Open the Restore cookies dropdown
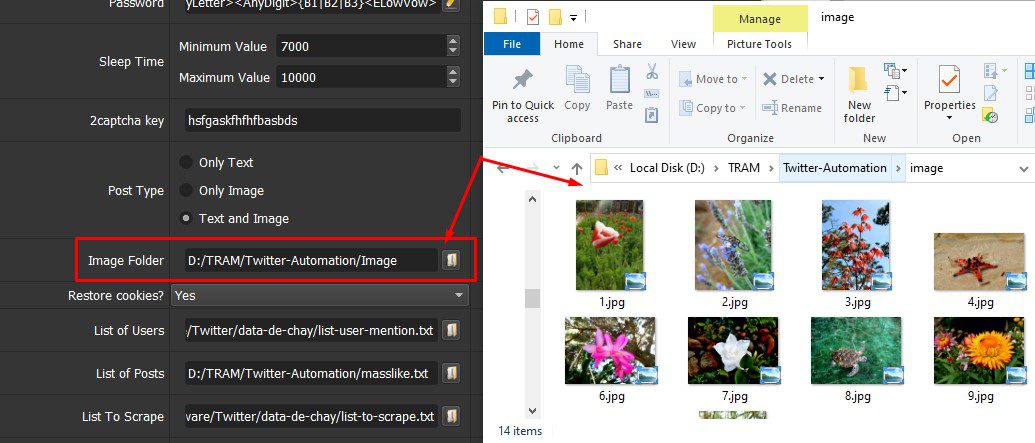Screen dimensions: 1035x443 320,295
